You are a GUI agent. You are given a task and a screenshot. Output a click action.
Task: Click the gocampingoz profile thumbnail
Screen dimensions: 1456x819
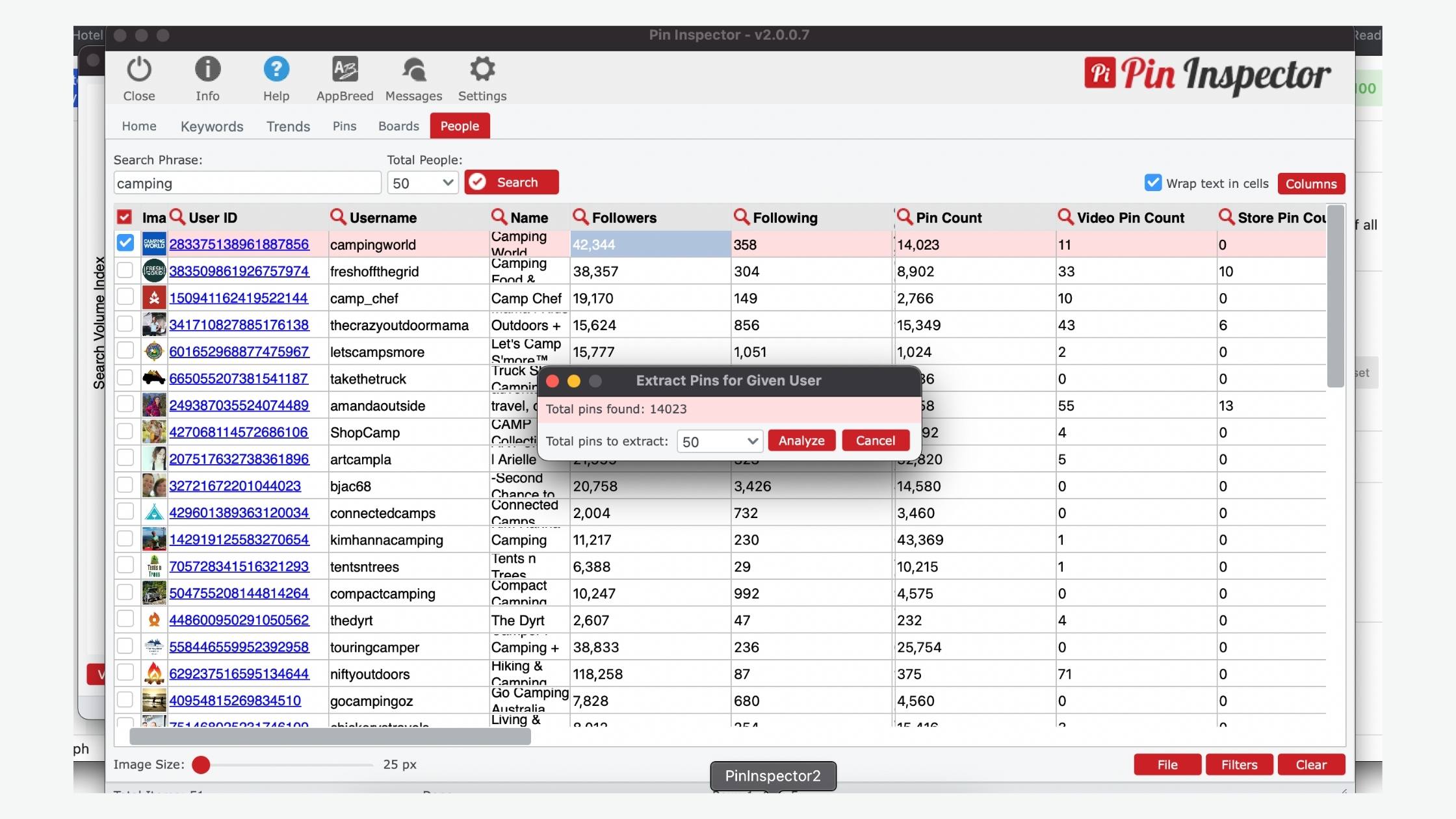coord(154,700)
